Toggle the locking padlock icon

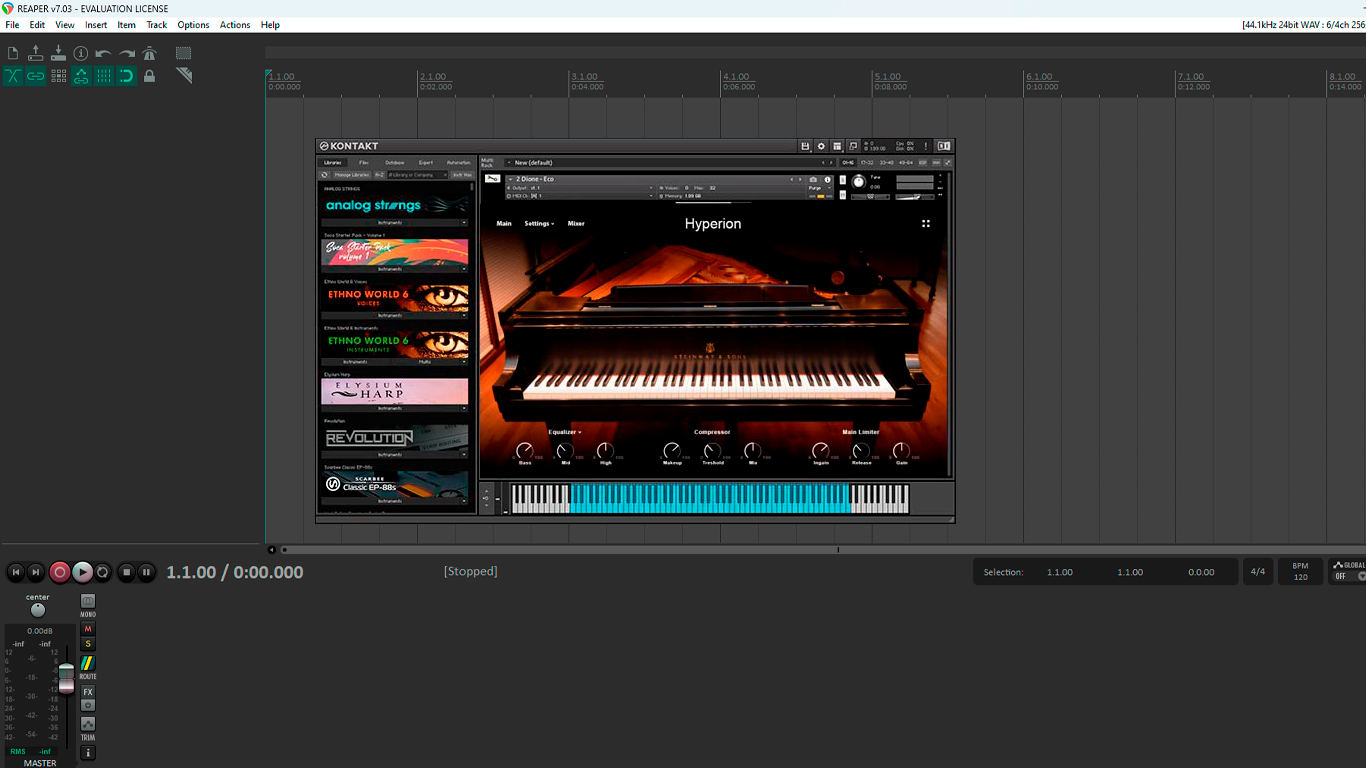[x=149, y=76]
